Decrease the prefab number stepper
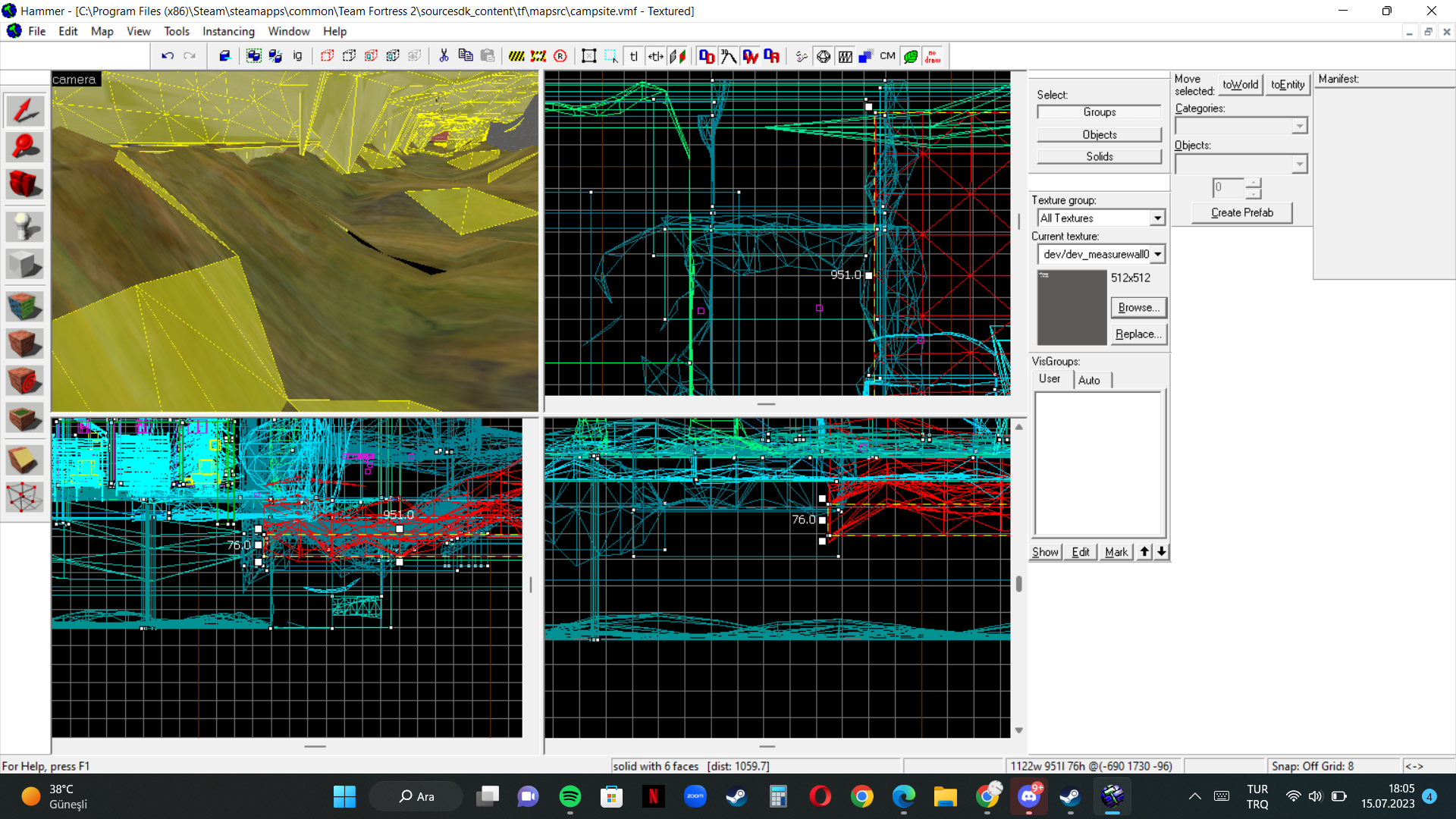This screenshot has width=1456, height=819. click(x=1253, y=193)
